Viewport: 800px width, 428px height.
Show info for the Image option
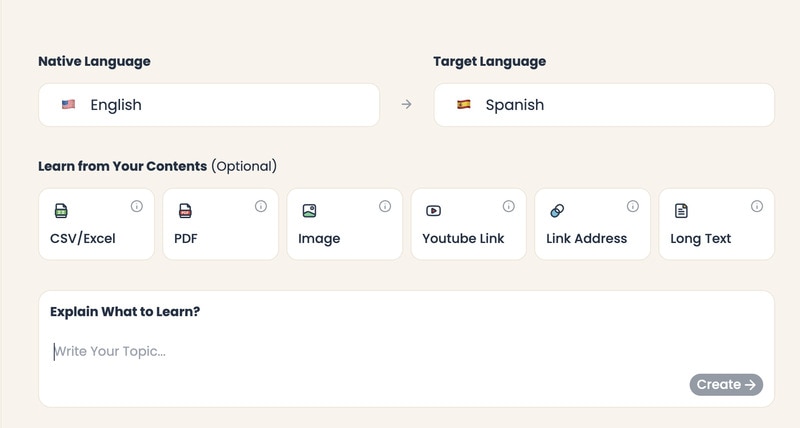click(385, 206)
